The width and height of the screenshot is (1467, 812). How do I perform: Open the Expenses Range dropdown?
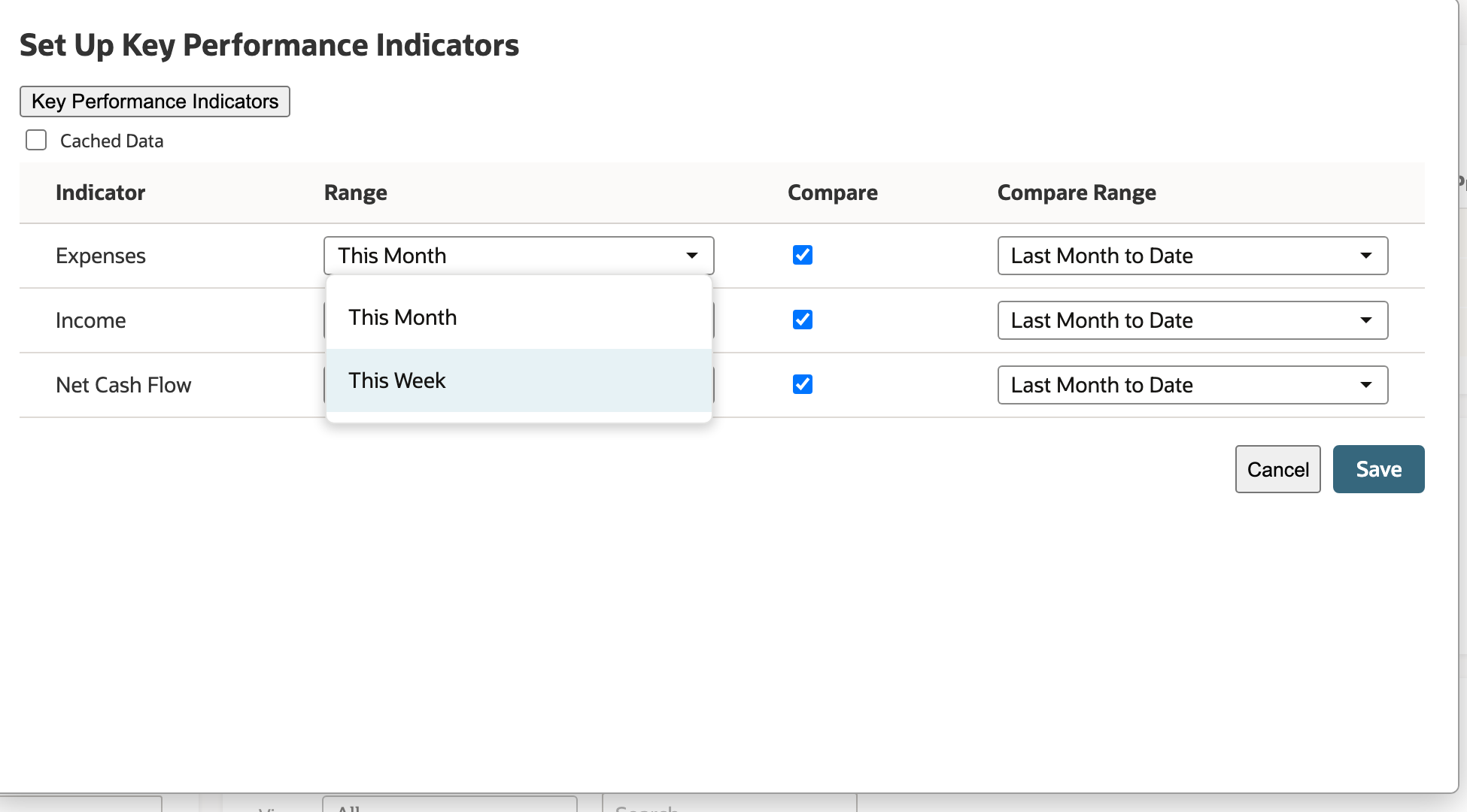pos(518,256)
